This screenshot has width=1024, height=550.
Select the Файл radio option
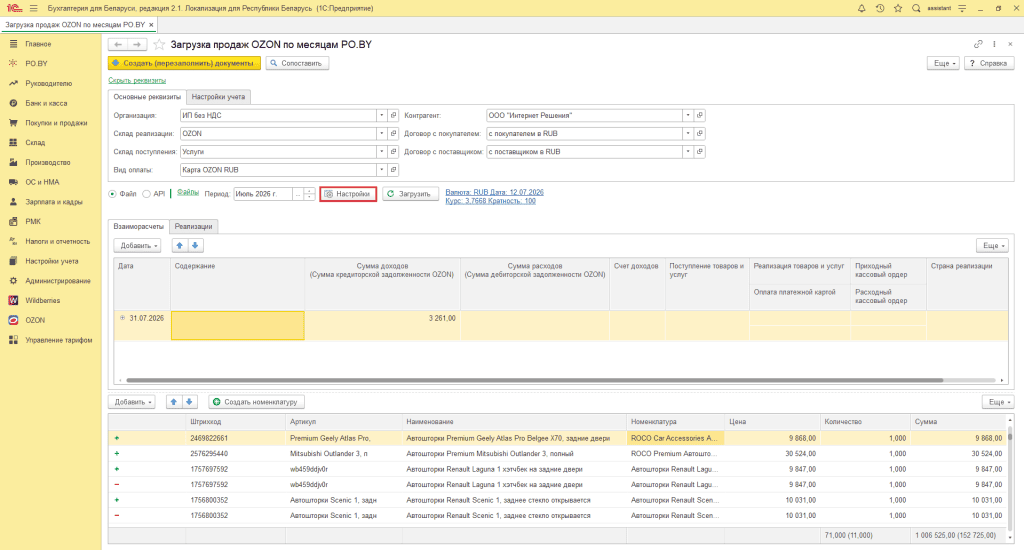(112, 194)
